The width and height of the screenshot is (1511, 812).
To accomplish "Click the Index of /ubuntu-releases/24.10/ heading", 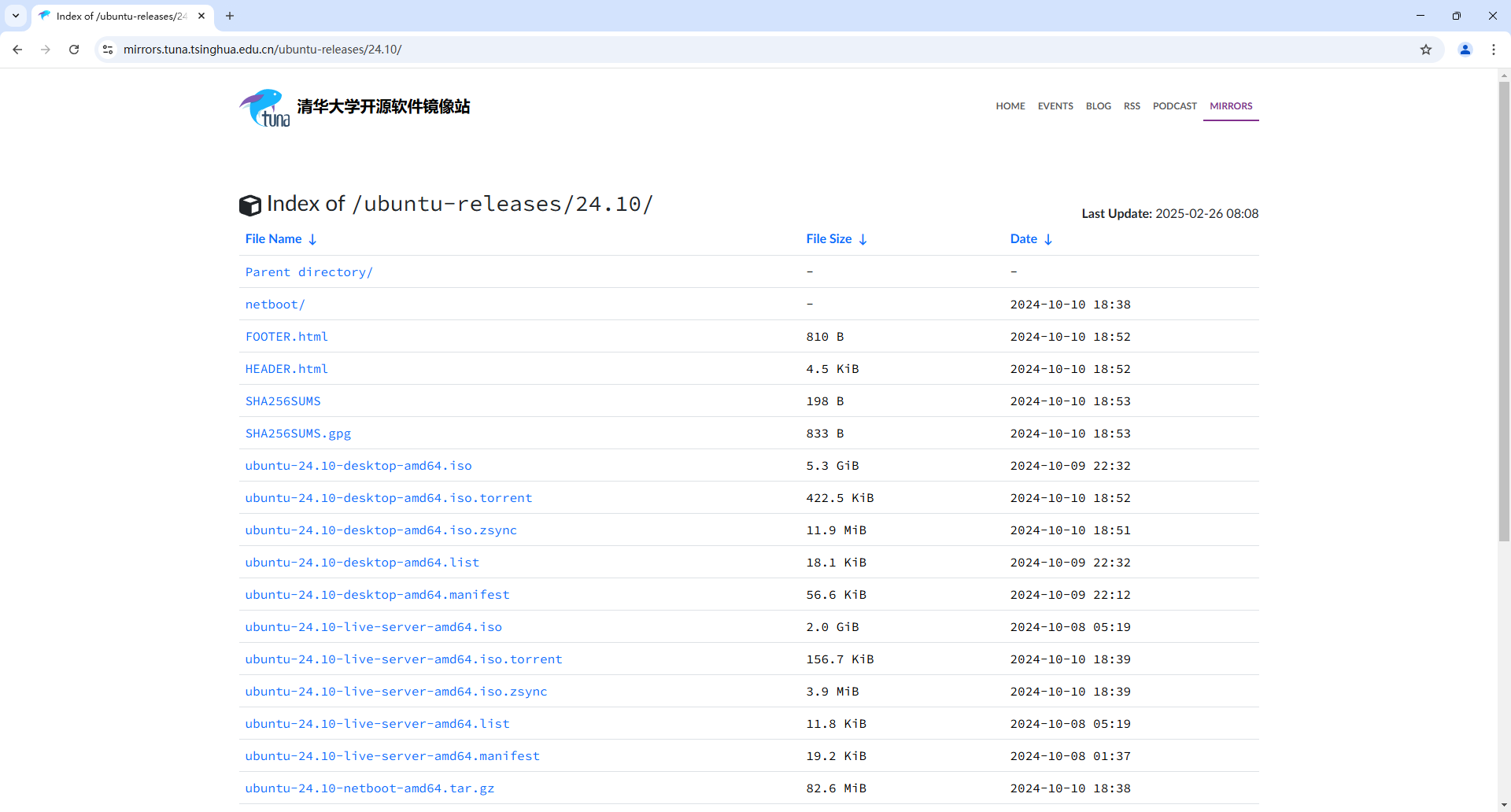I will click(460, 204).
